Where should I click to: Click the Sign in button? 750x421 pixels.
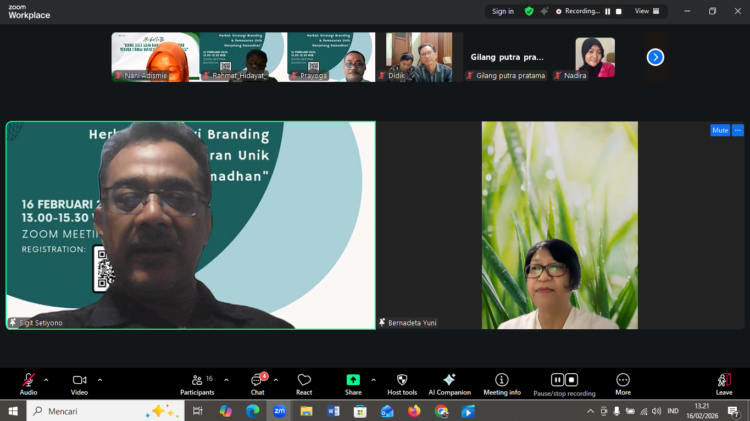[503, 11]
